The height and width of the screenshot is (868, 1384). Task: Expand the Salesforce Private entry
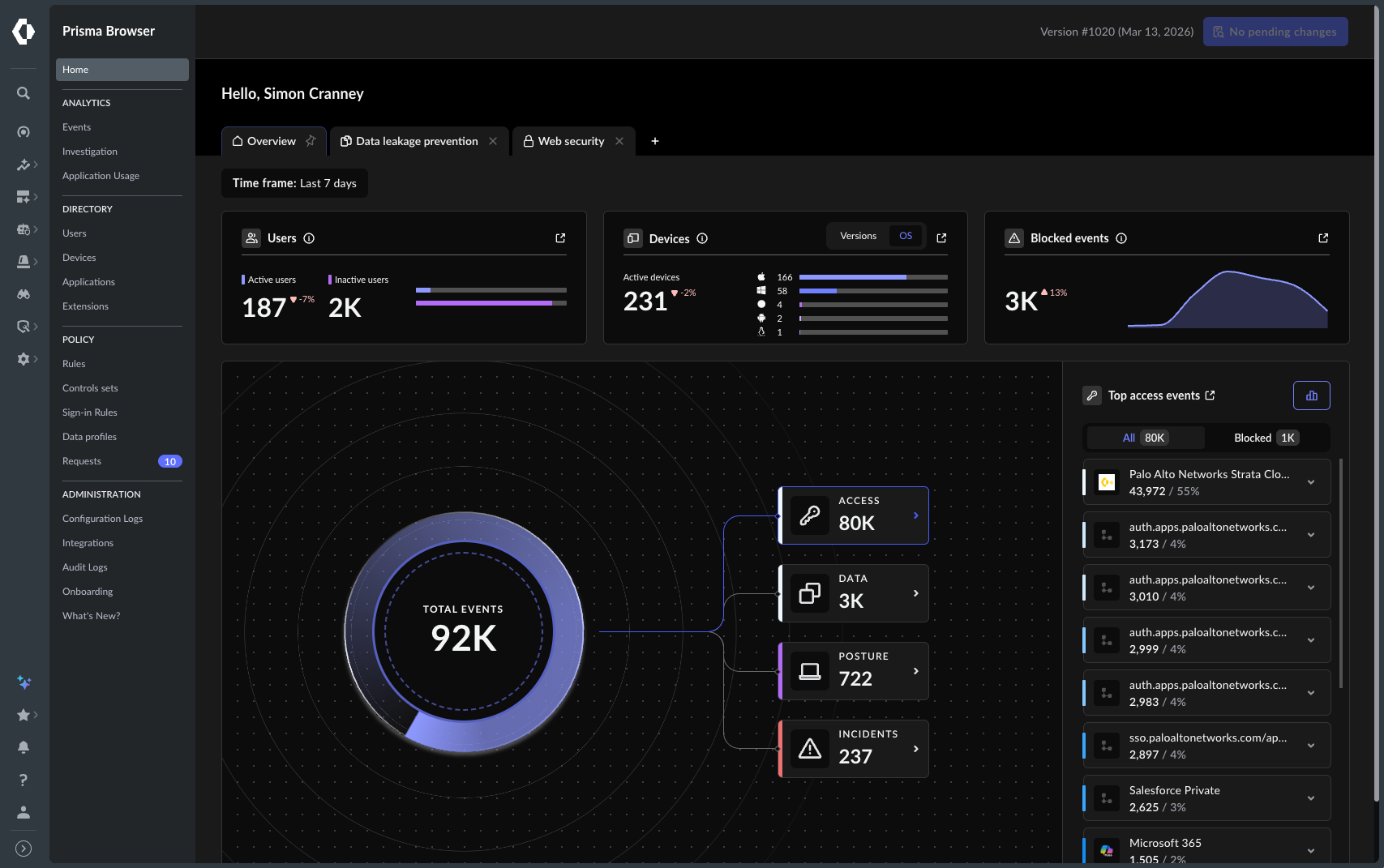(1311, 798)
